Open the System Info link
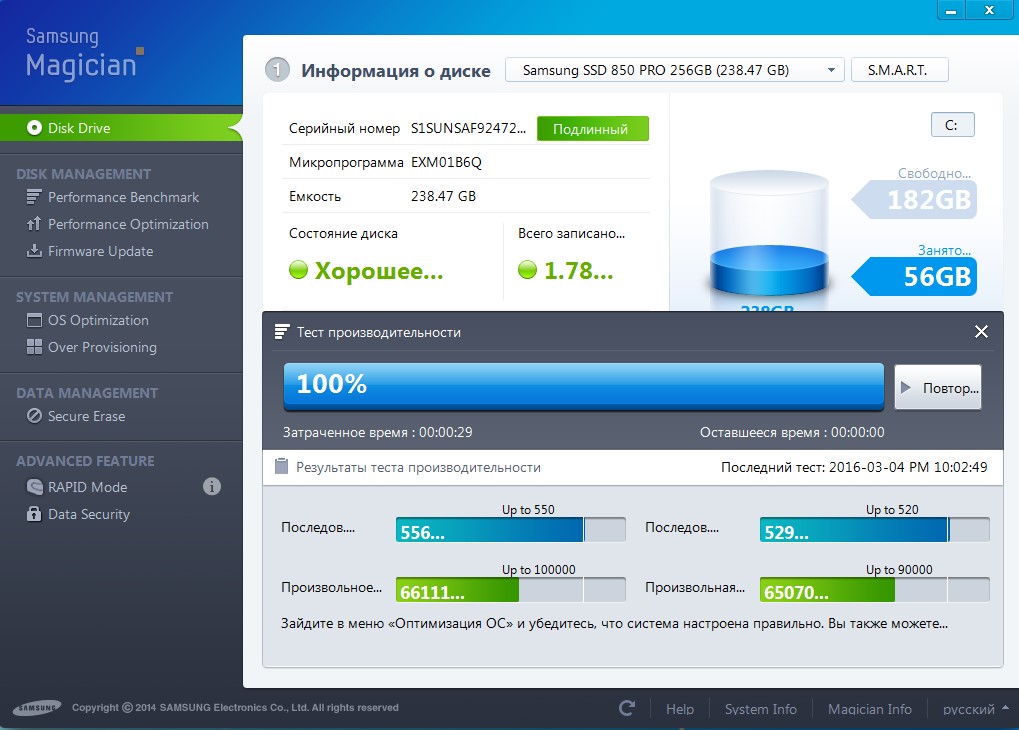This screenshot has height=730, width=1019. tap(760, 709)
